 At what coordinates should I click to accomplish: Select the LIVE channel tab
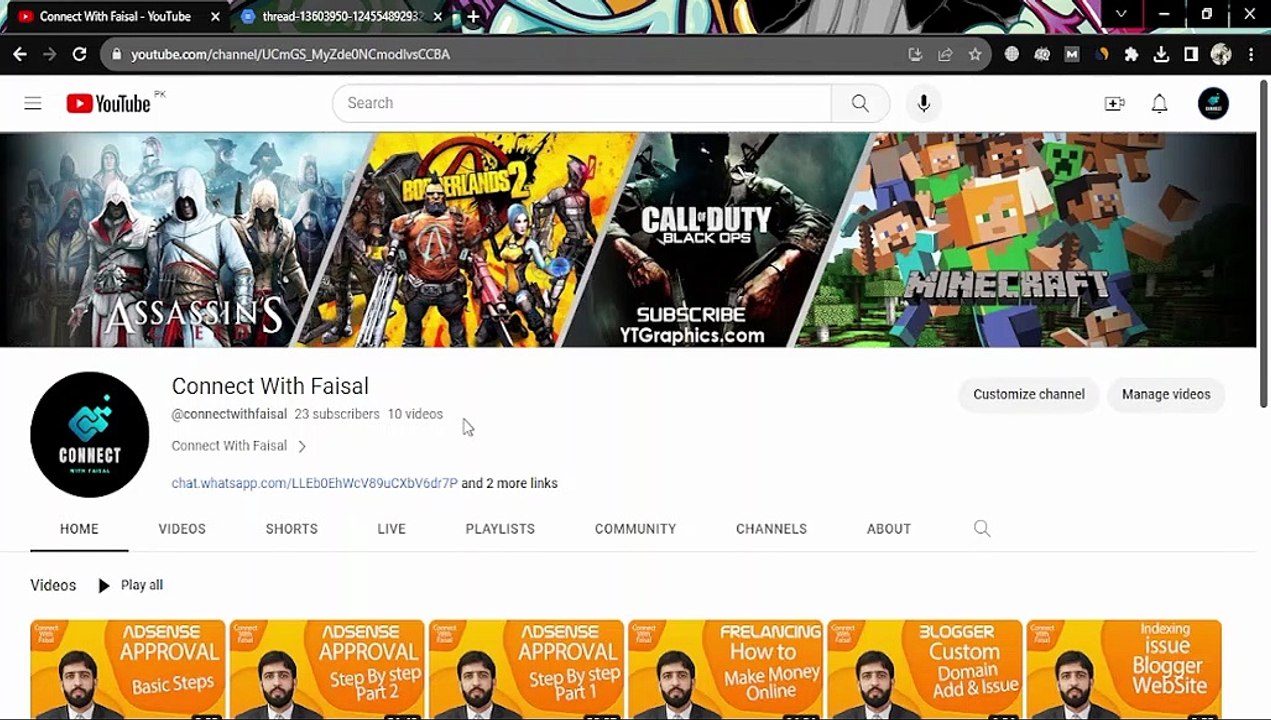point(391,529)
